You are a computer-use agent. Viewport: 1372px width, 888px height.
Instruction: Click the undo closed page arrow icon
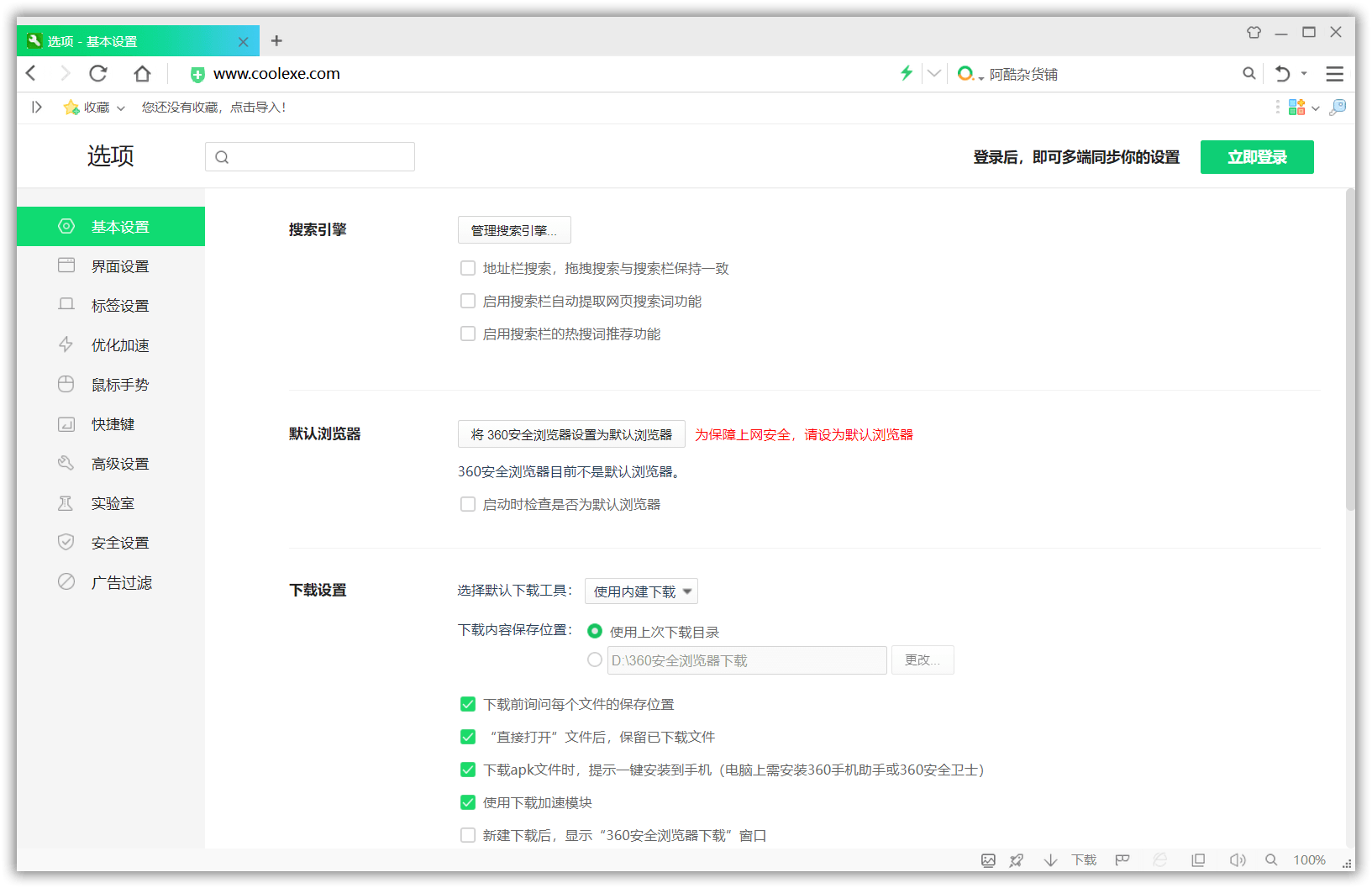pos(1282,73)
